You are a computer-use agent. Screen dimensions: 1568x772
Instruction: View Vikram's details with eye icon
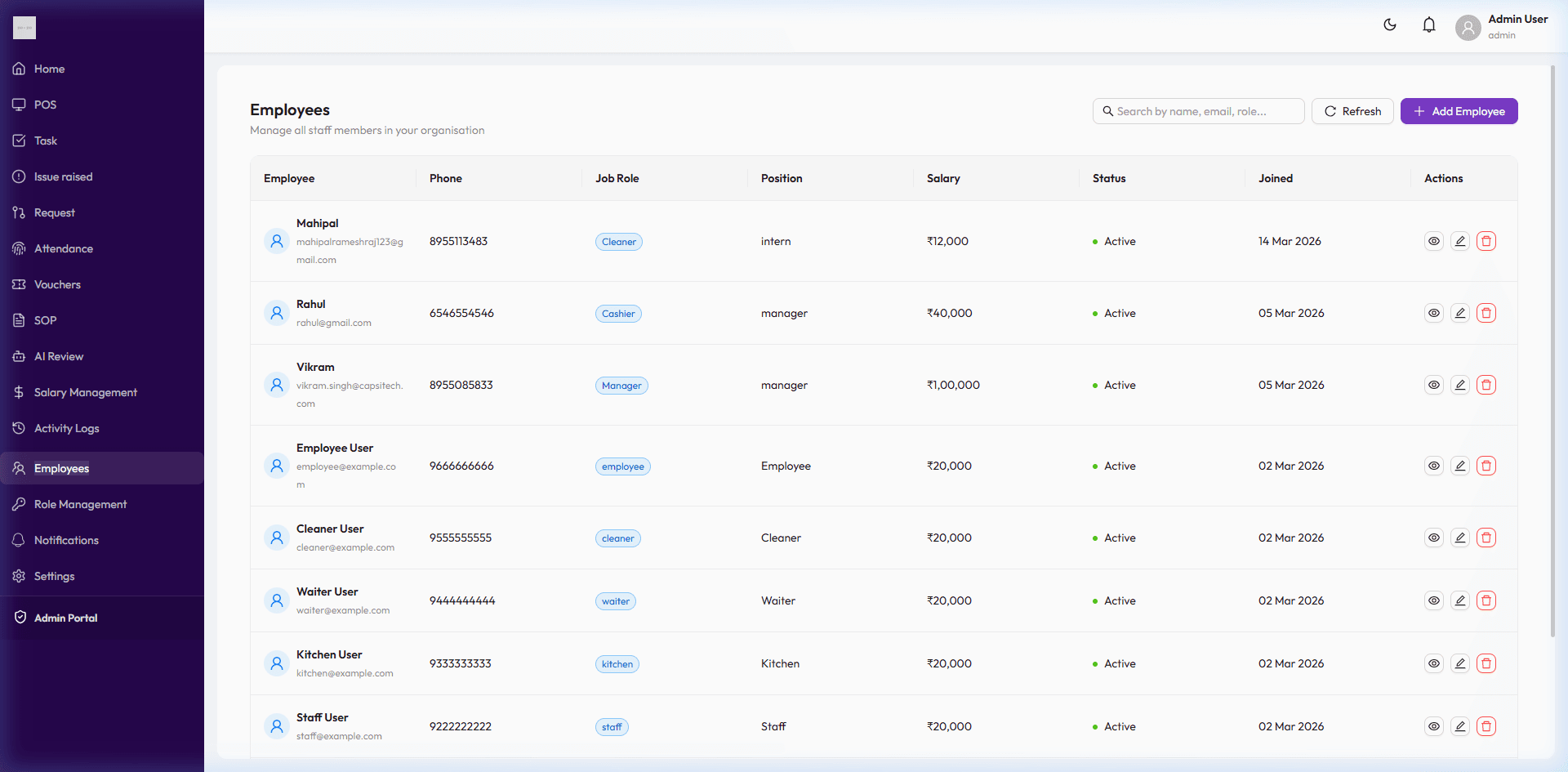(x=1433, y=385)
